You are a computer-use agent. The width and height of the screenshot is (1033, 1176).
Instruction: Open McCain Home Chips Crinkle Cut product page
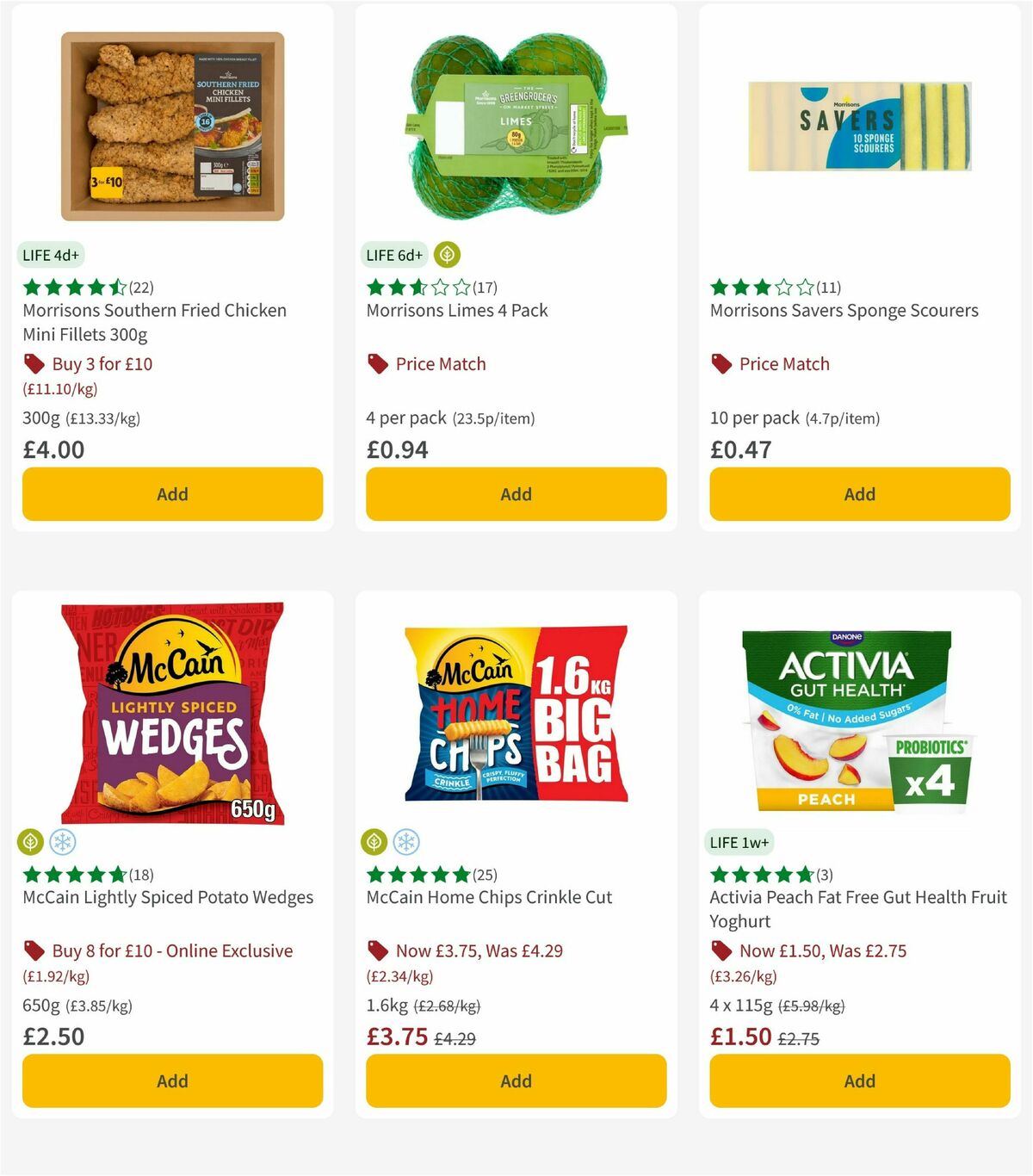point(487,896)
